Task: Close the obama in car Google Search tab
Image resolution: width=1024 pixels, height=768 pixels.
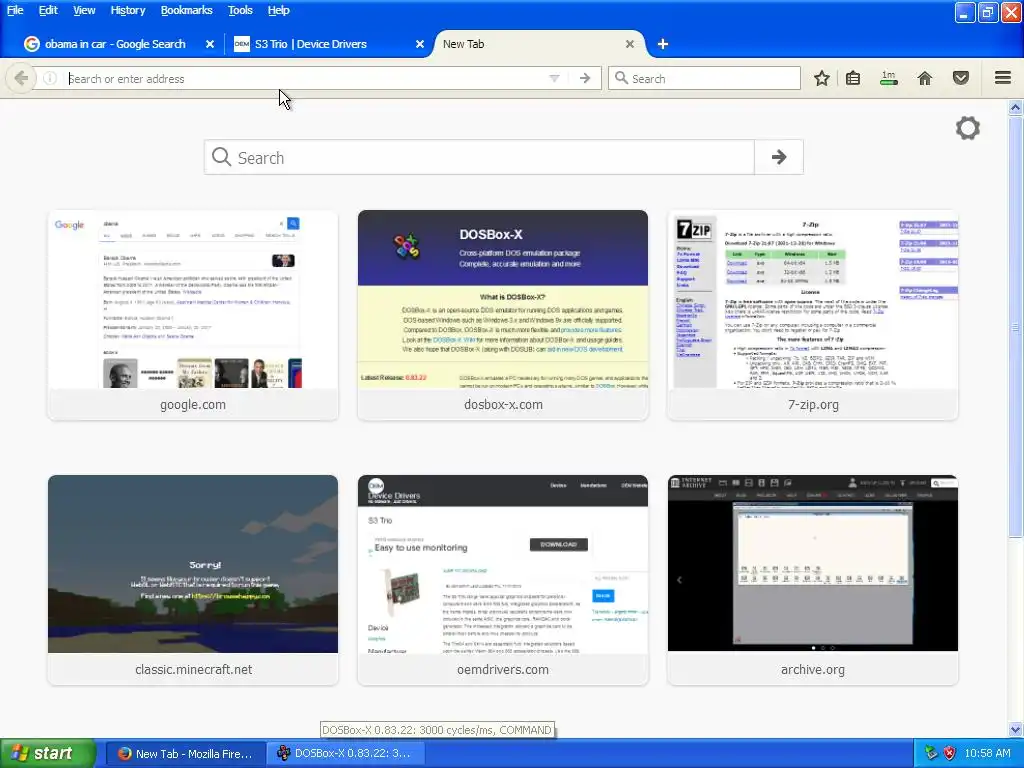Action: click(x=210, y=44)
